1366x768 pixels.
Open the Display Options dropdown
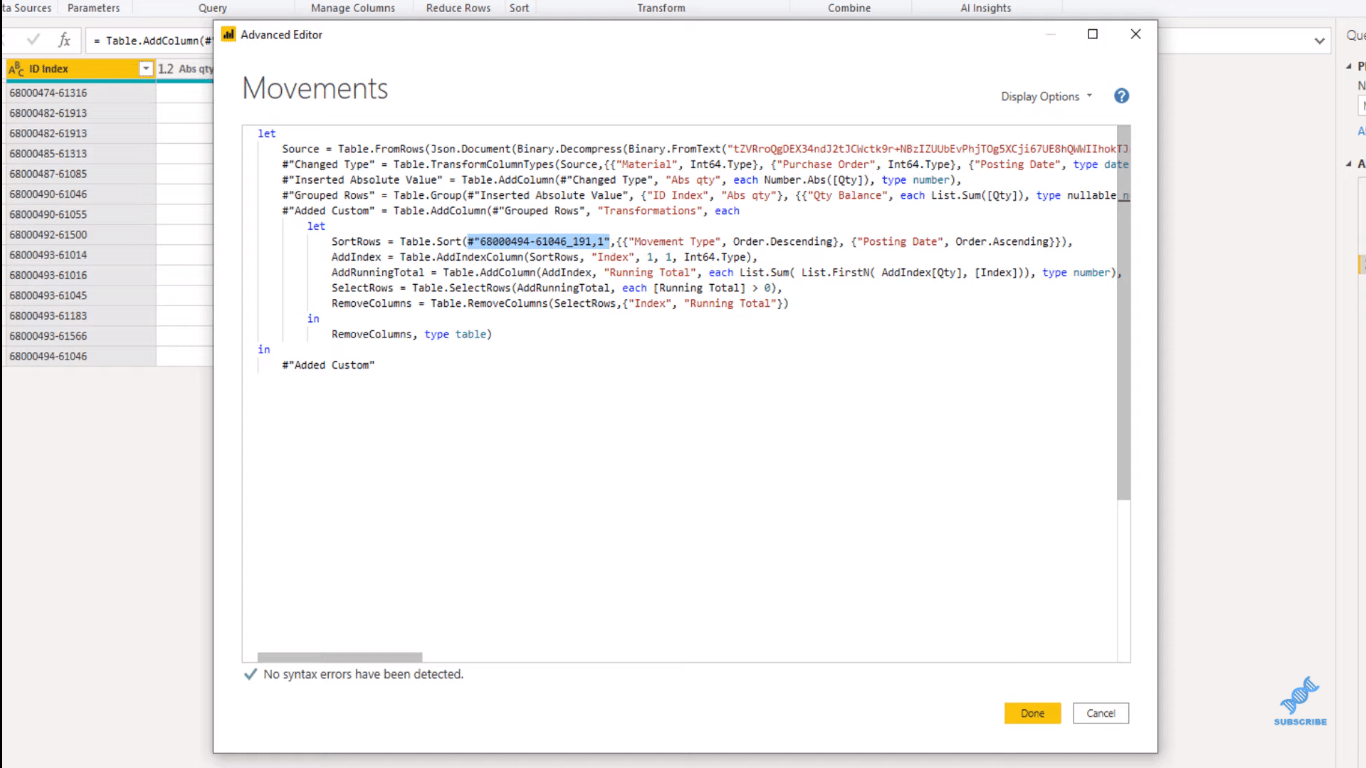click(1046, 96)
